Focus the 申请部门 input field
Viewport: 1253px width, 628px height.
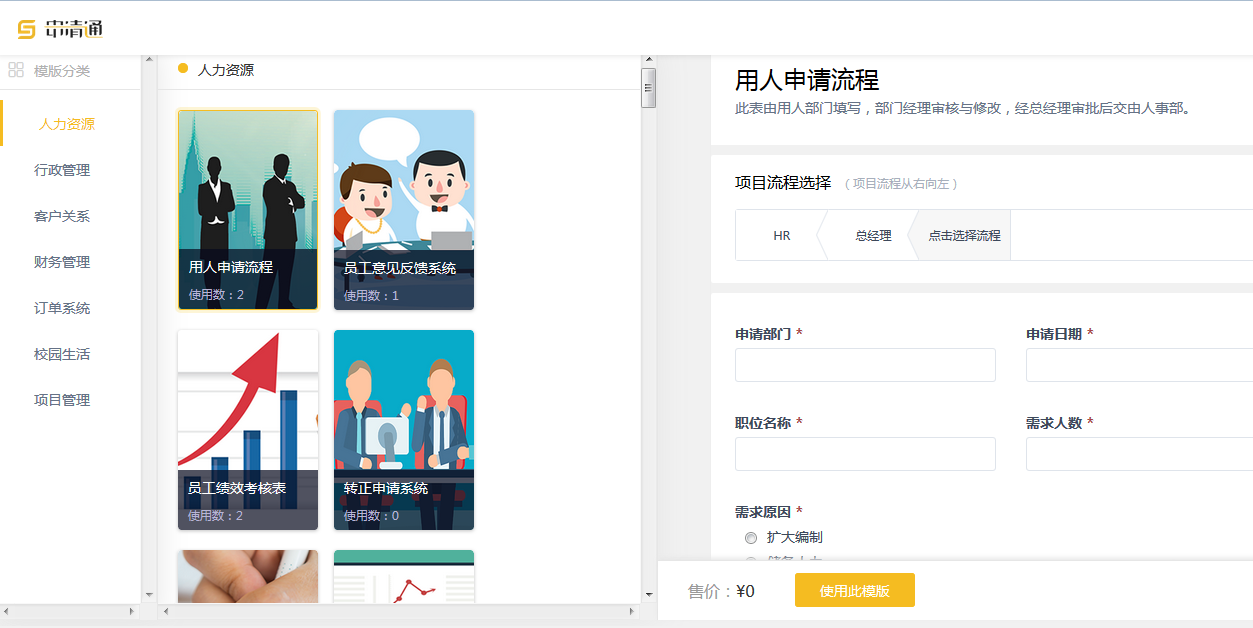tap(865, 365)
